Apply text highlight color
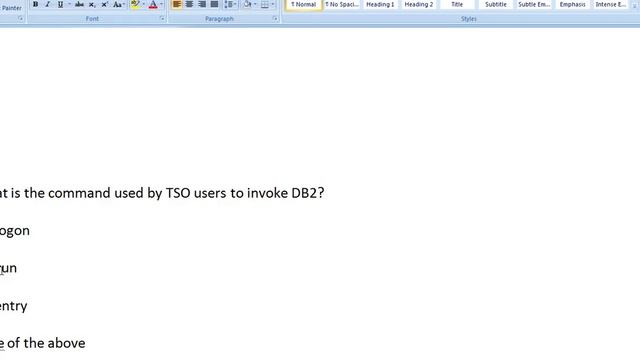Screen dimensions: 640x360 click(x=135, y=4)
